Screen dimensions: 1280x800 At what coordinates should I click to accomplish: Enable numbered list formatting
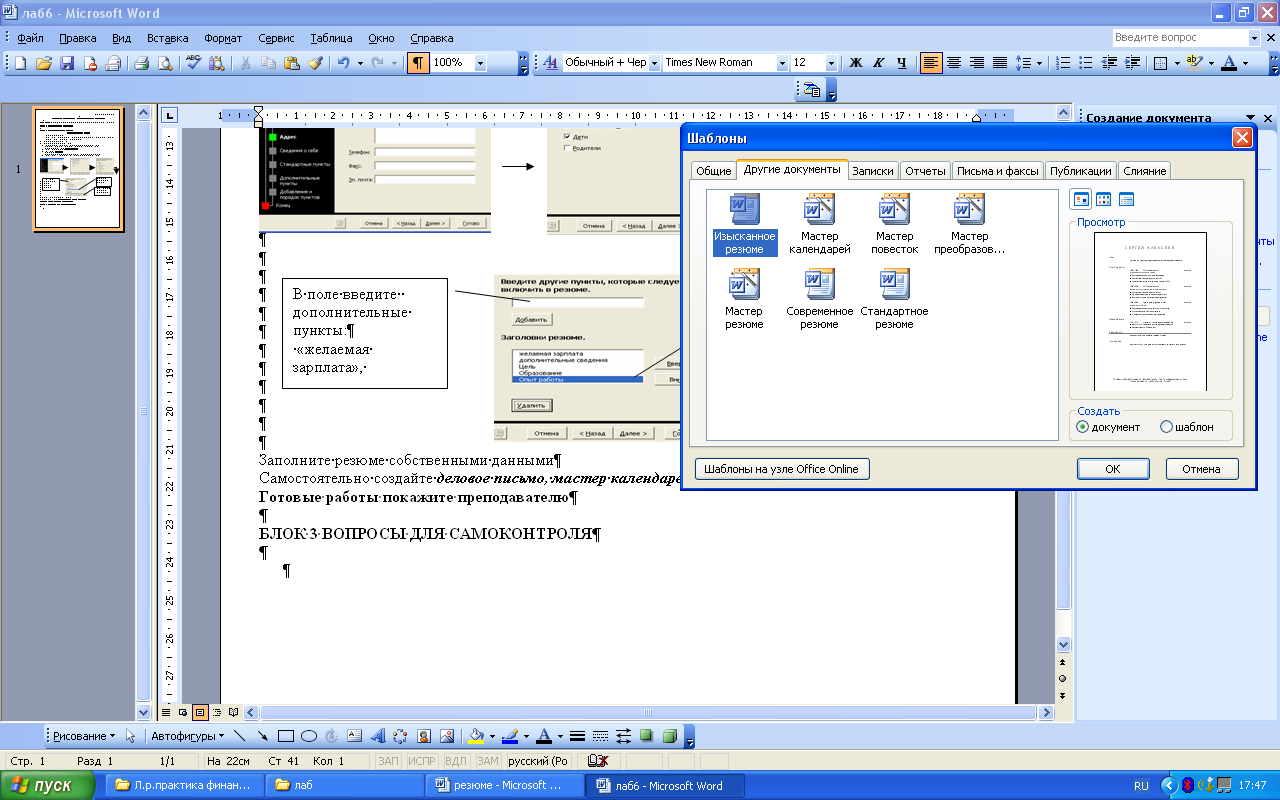pyautogui.click(x=1062, y=63)
